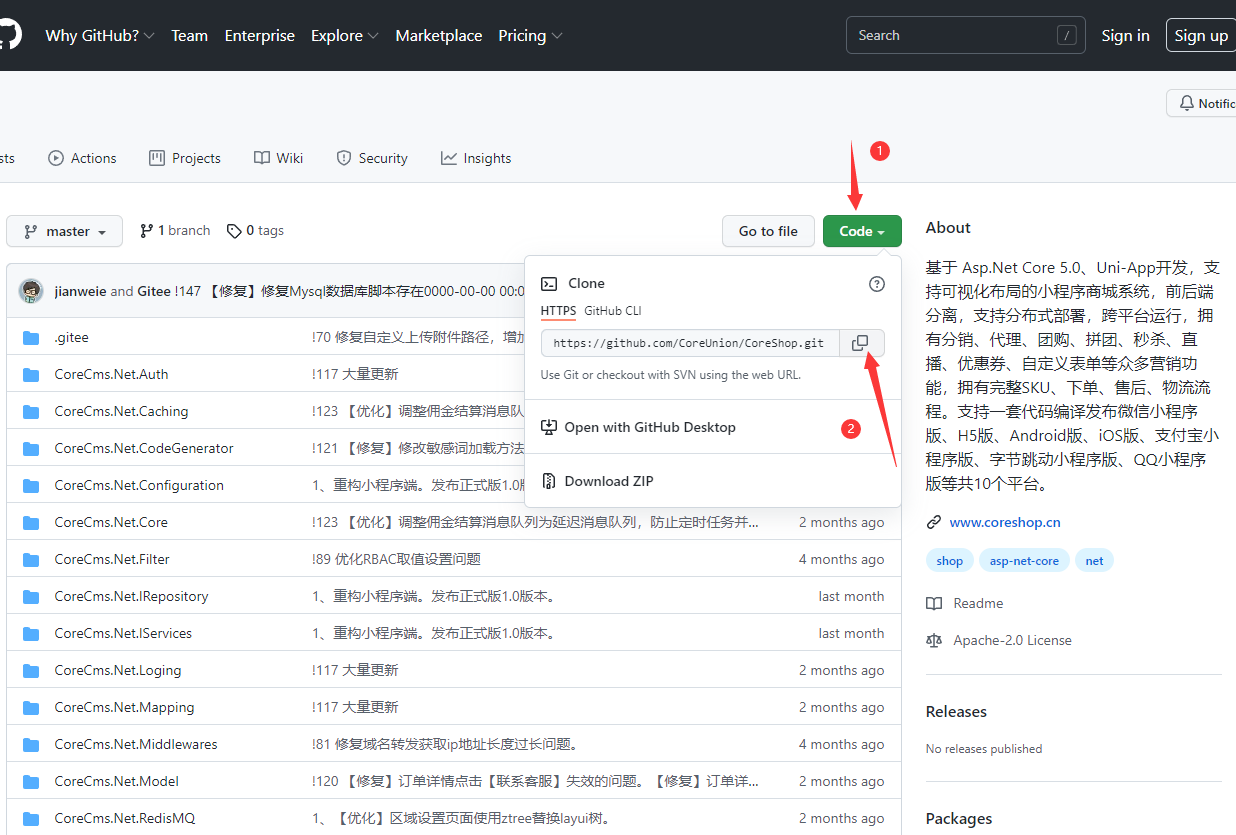Open tags via the tag icon
This screenshot has width=1236, height=835.
pyautogui.click(x=234, y=231)
